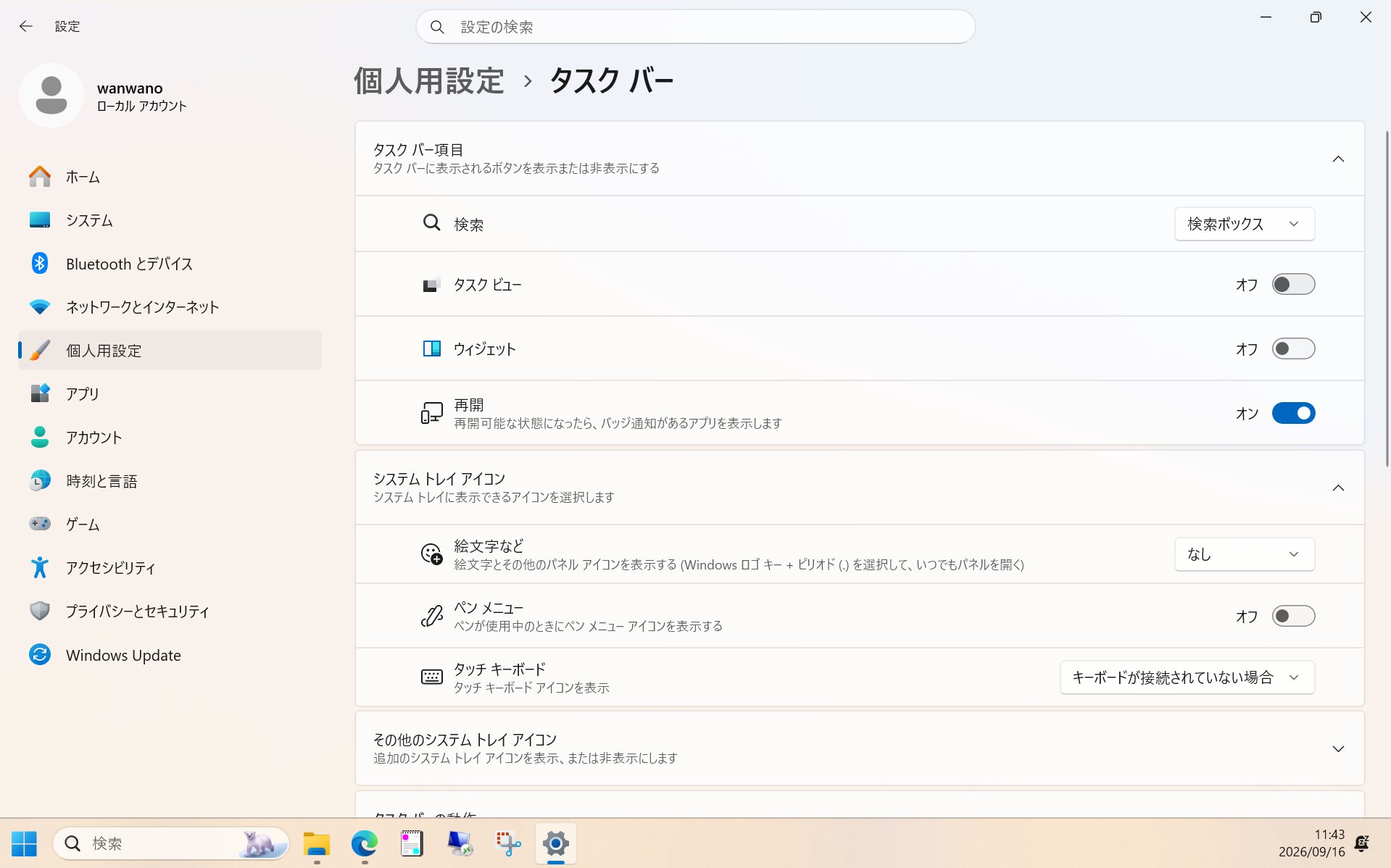The height and width of the screenshot is (868, 1391).
Task: Click the remote desktop monitor icon on taskbar
Action: point(460,843)
